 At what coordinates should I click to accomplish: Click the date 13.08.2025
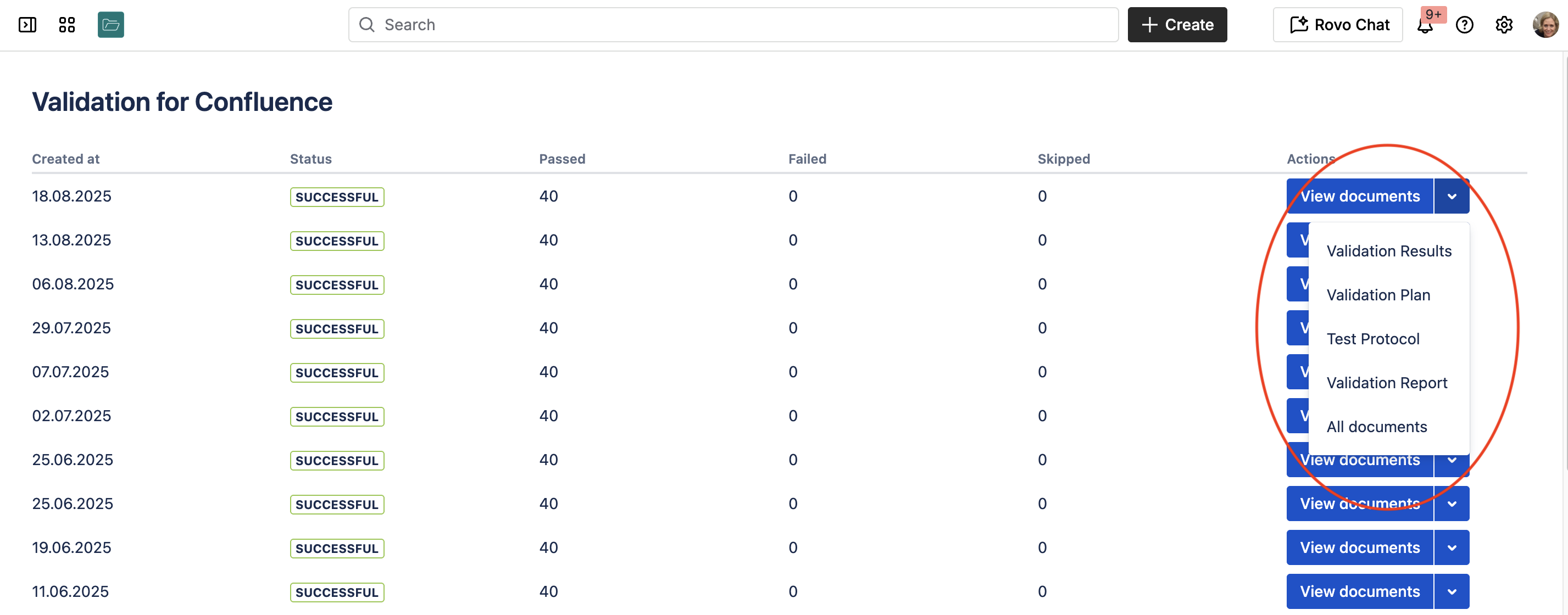click(x=72, y=239)
